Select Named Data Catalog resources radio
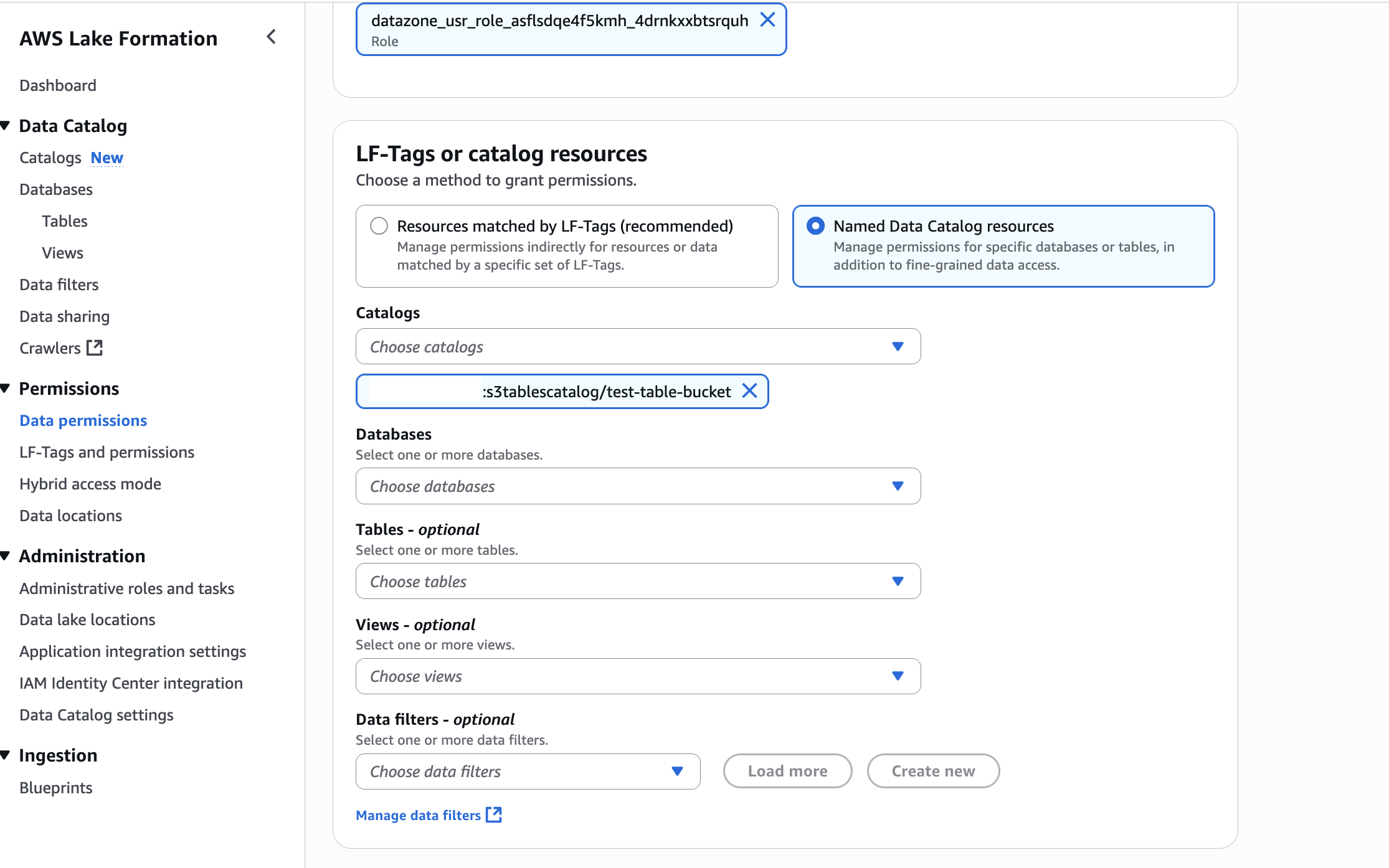1389x868 pixels. (815, 225)
